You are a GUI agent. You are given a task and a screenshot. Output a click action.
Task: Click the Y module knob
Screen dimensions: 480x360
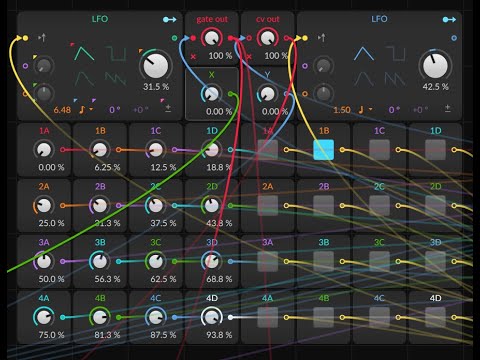pyautogui.click(x=268, y=94)
